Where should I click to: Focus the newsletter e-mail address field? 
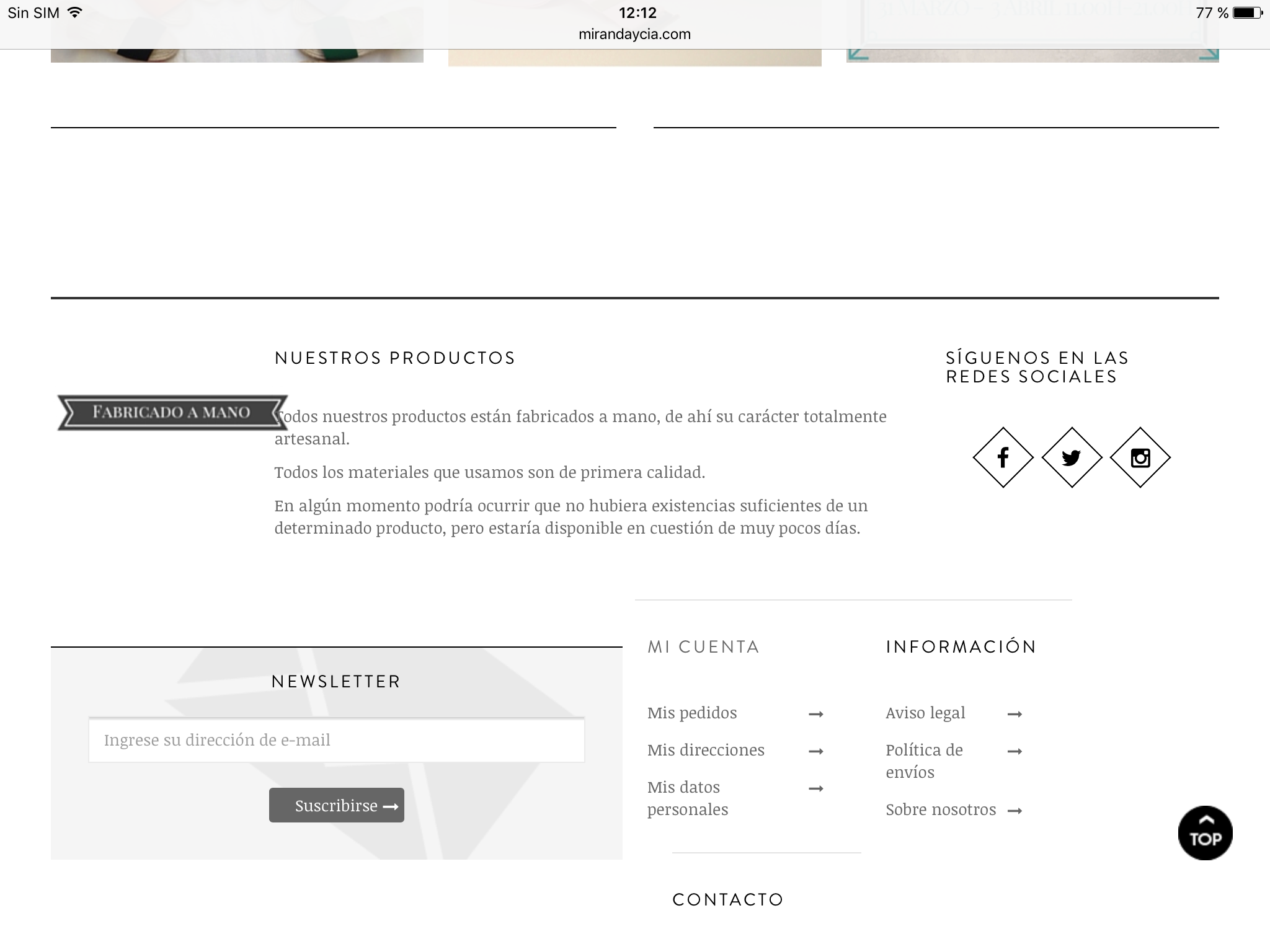[336, 740]
